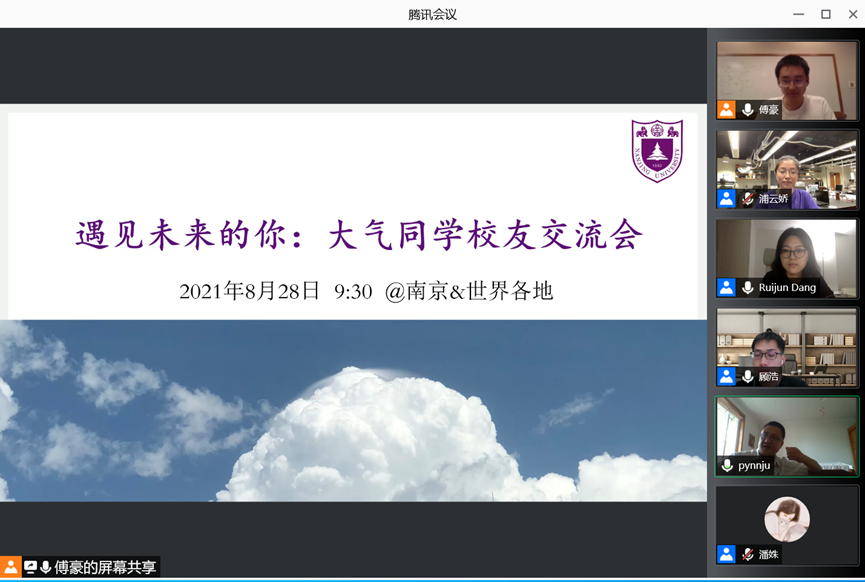The height and width of the screenshot is (582, 865).
Task: Click the blue user icon for 顾浩
Action: click(727, 377)
